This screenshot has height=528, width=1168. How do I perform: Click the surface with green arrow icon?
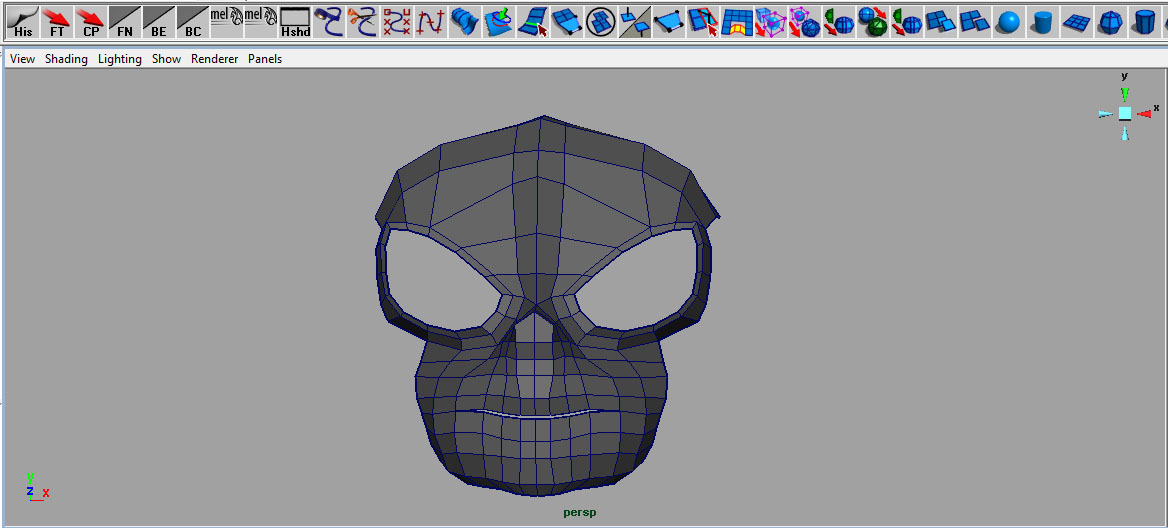pyautogui.click(x=499, y=22)
